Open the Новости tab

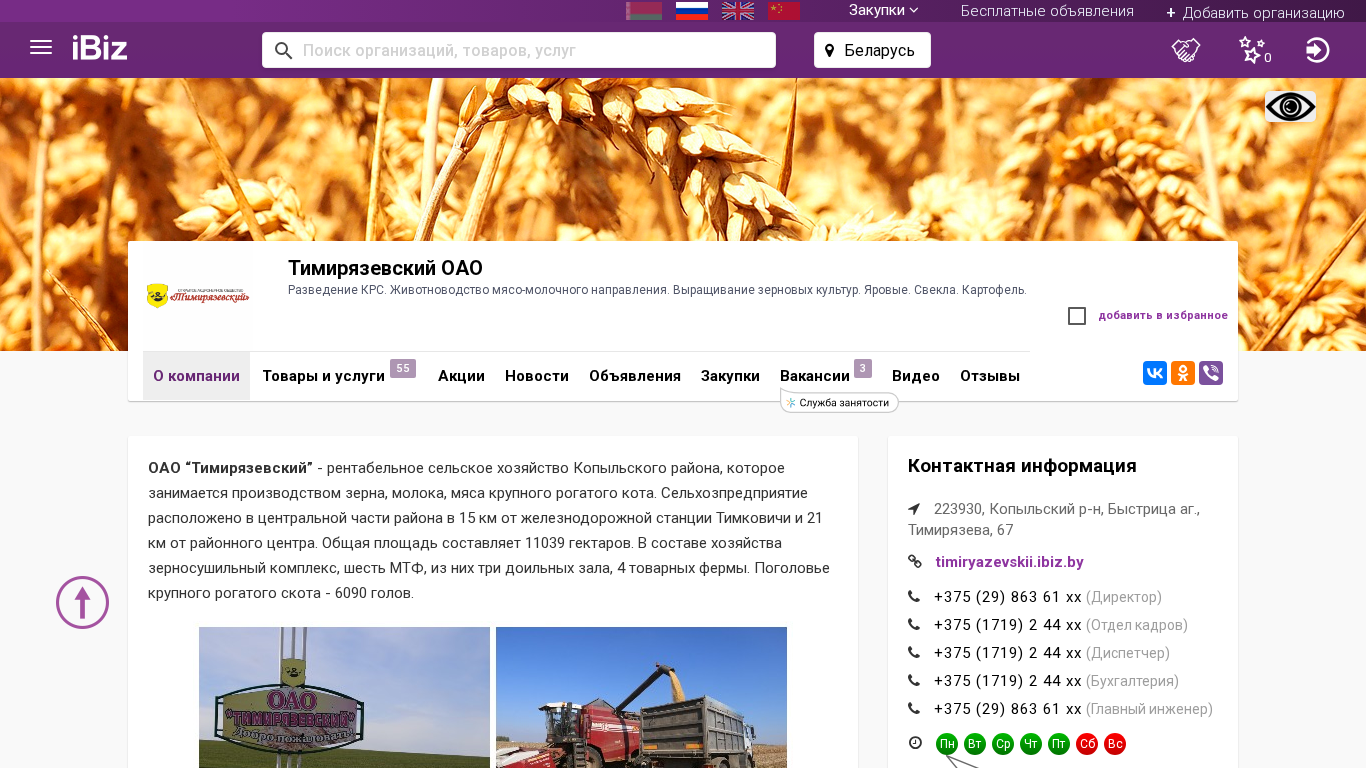[x=537, y=376]
